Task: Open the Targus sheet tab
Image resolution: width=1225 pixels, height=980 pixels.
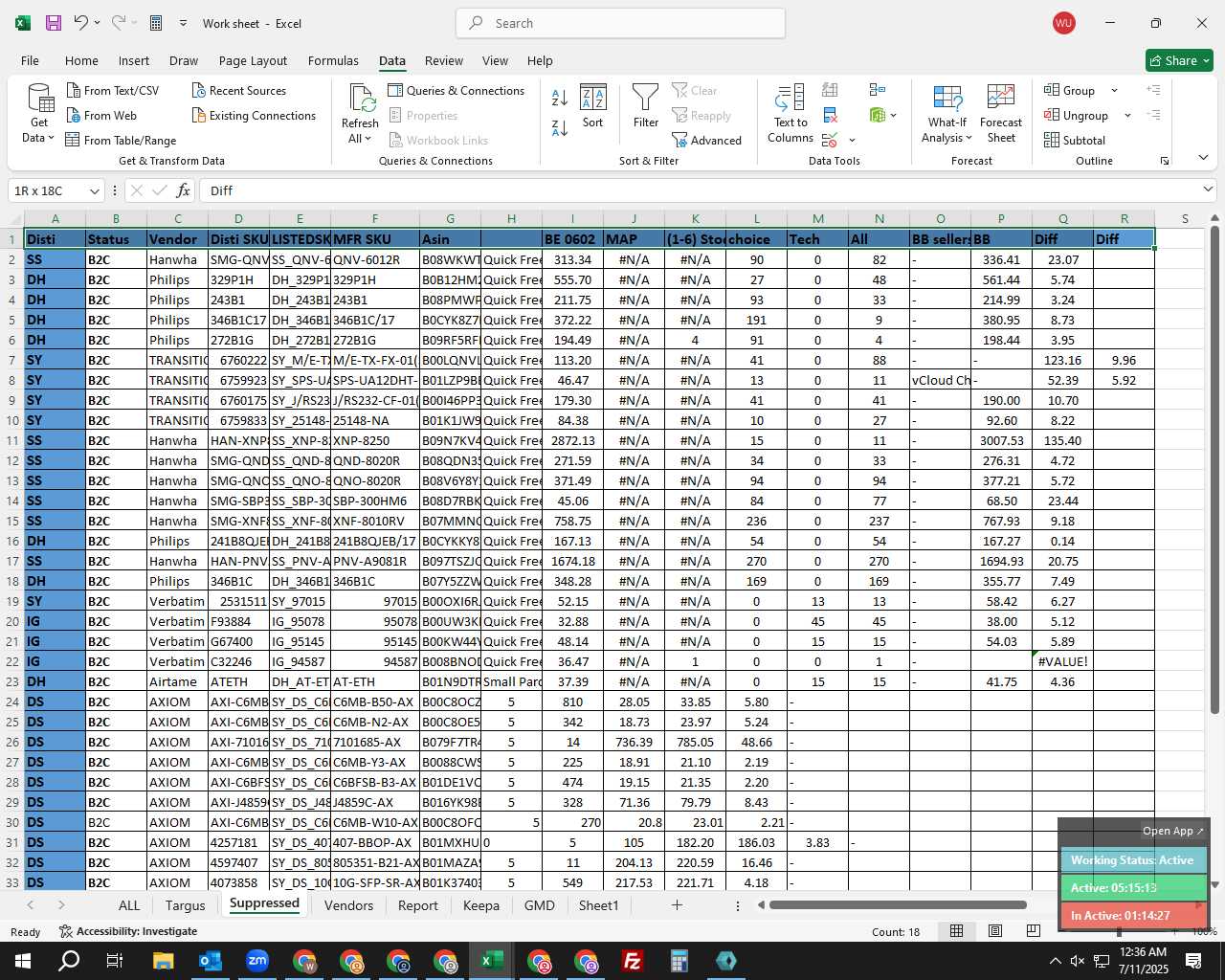Action: tap(185, 905)
